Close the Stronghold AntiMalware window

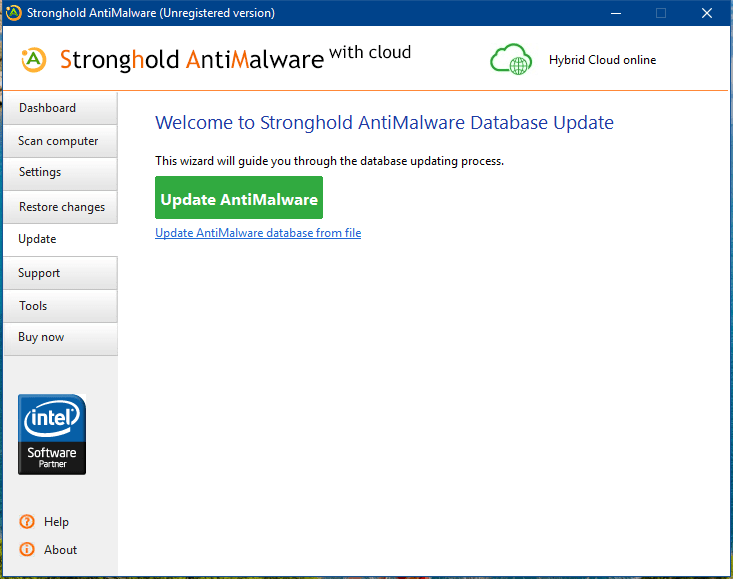(707, 13)
